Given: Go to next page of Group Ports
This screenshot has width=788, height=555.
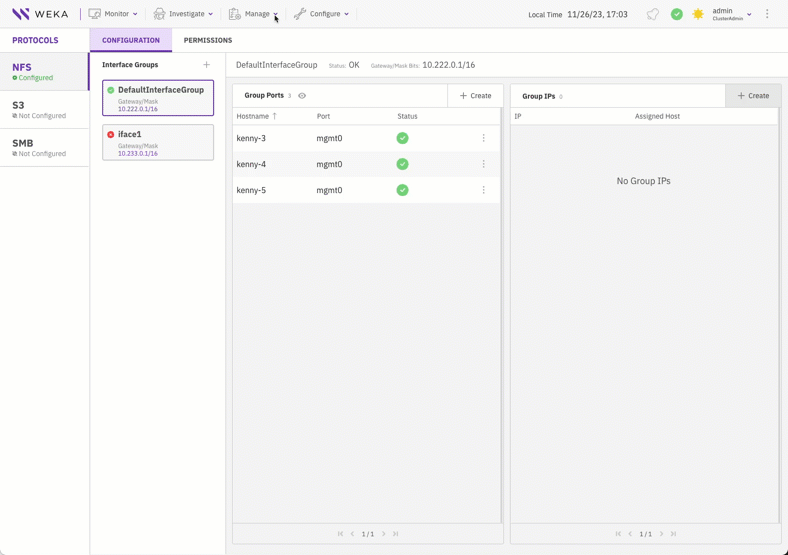Looking at the screenshot, I should tap(384, 534).
